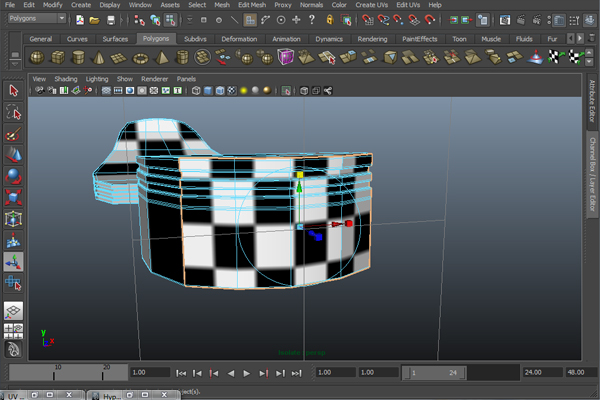Screen dimensions: 600x400
Task: Open the Channel Box / Layer Editor tab
Action: point(592,175)
